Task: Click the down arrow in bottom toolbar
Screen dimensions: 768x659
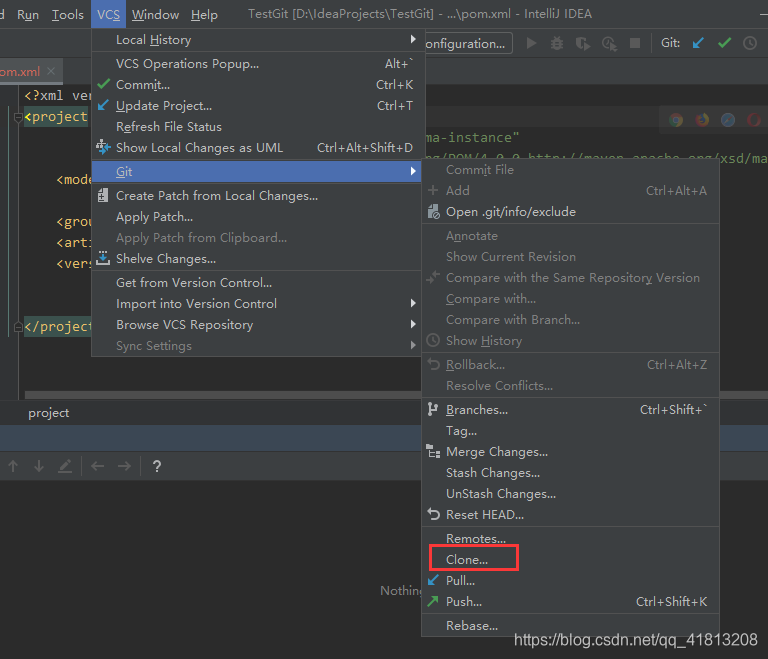Action: (x=39, y=466)
